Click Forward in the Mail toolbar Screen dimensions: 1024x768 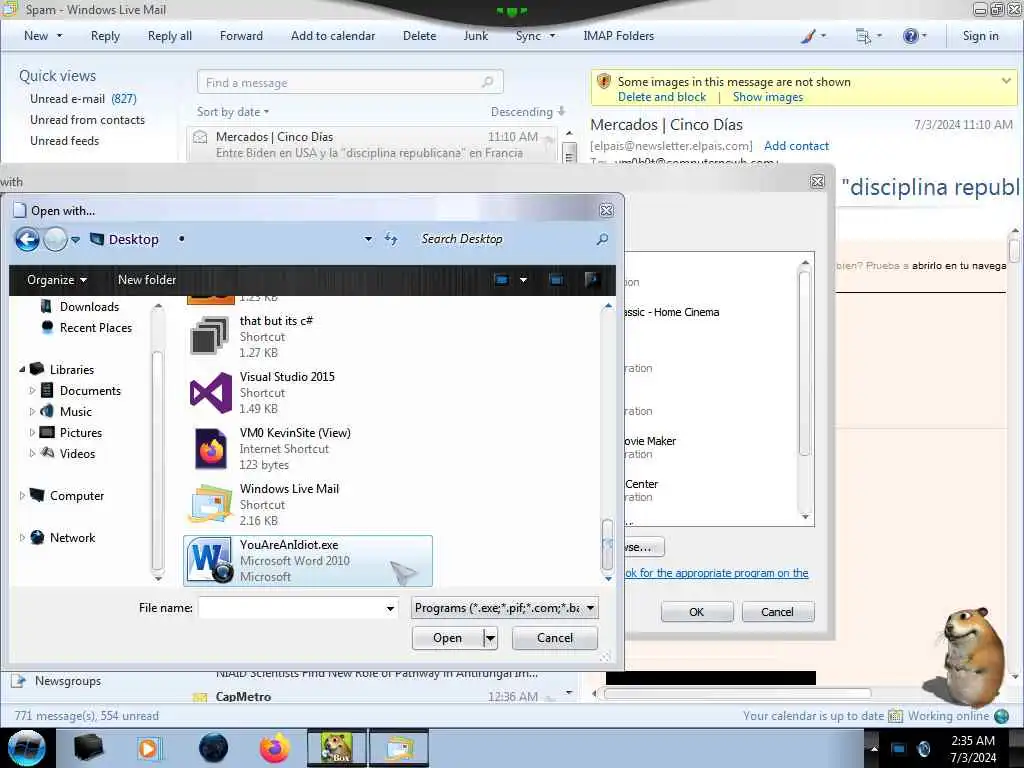coord(241,36)
